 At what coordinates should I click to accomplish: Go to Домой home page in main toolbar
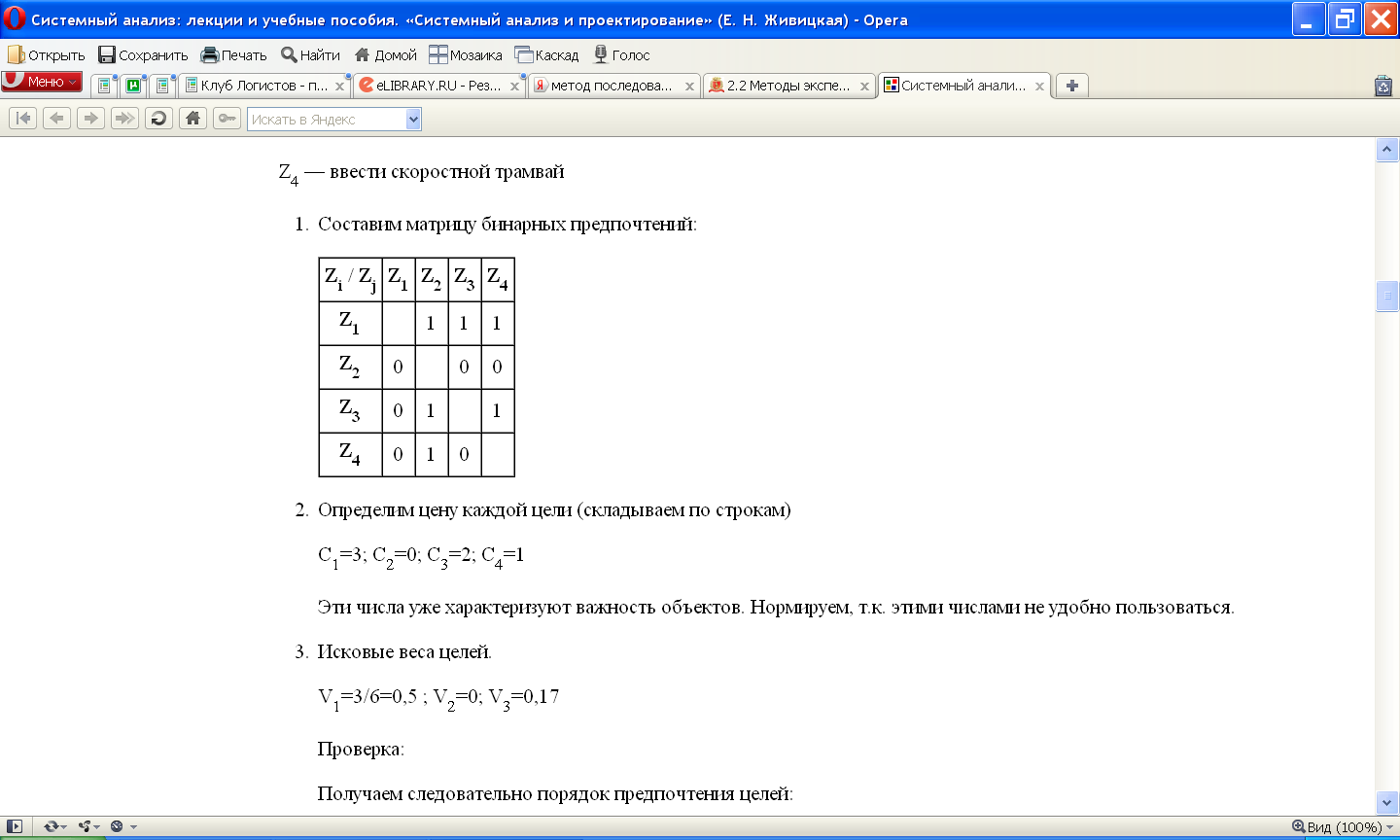coord(385,55)
